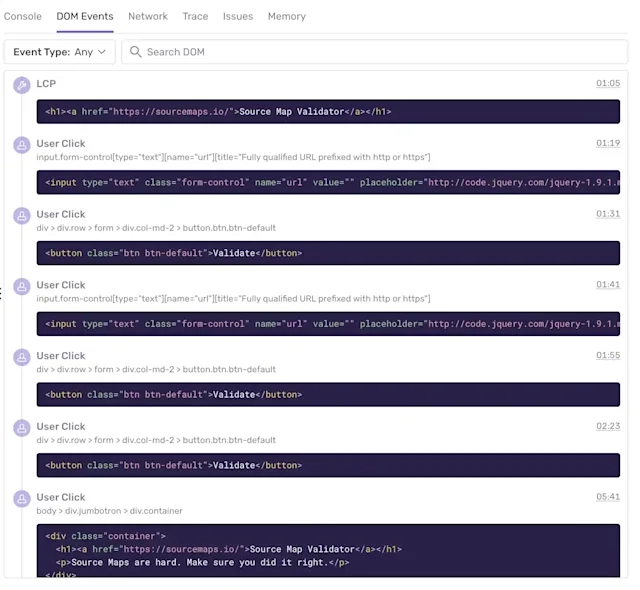Click the input code block at 01:19

click(328, 182)
